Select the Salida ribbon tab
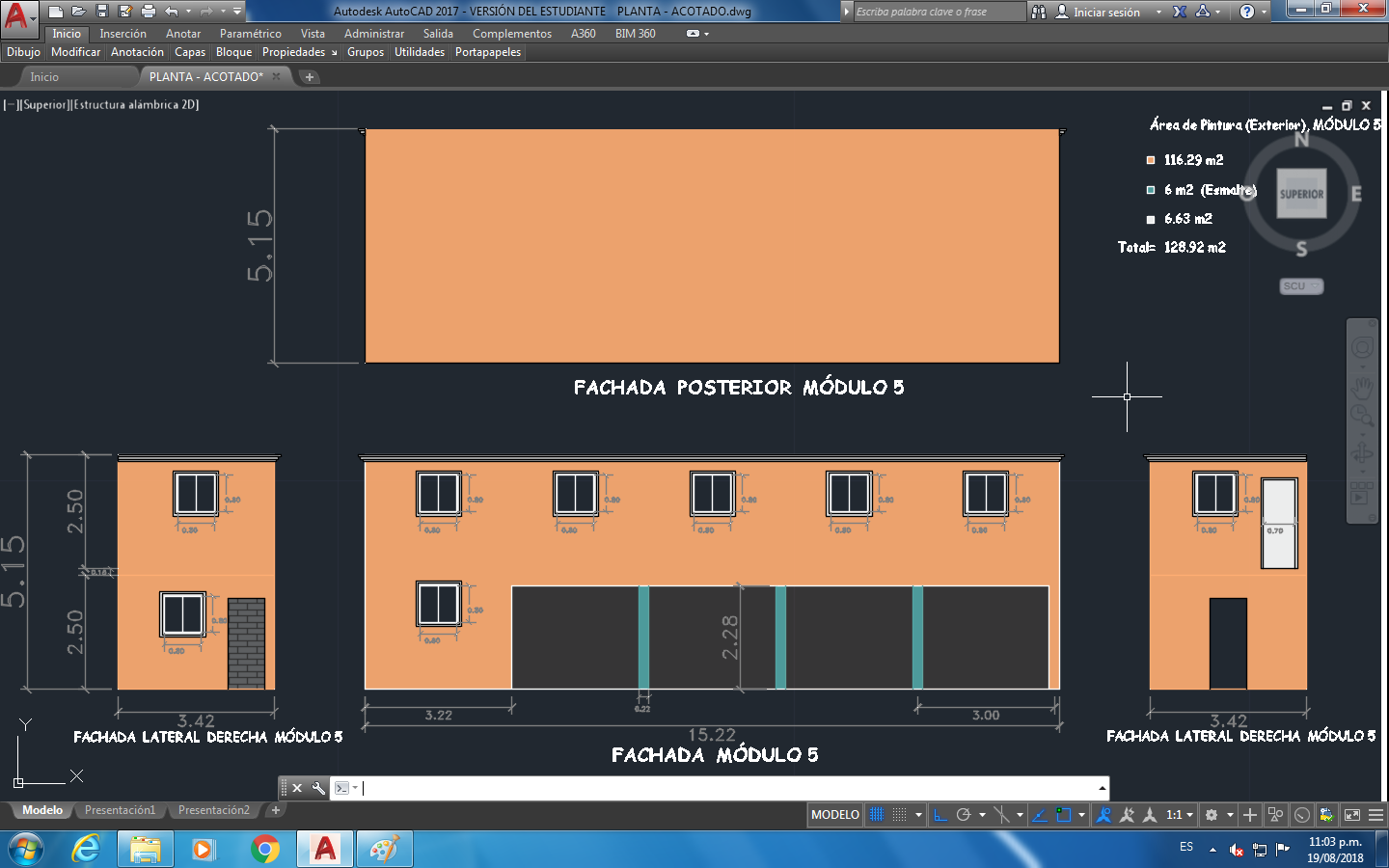 pos(438,34)
